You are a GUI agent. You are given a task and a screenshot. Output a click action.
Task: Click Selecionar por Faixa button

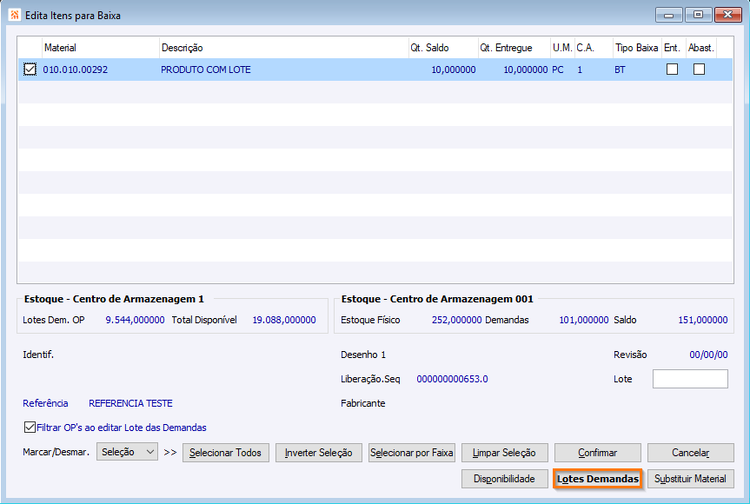pos(411,452)
